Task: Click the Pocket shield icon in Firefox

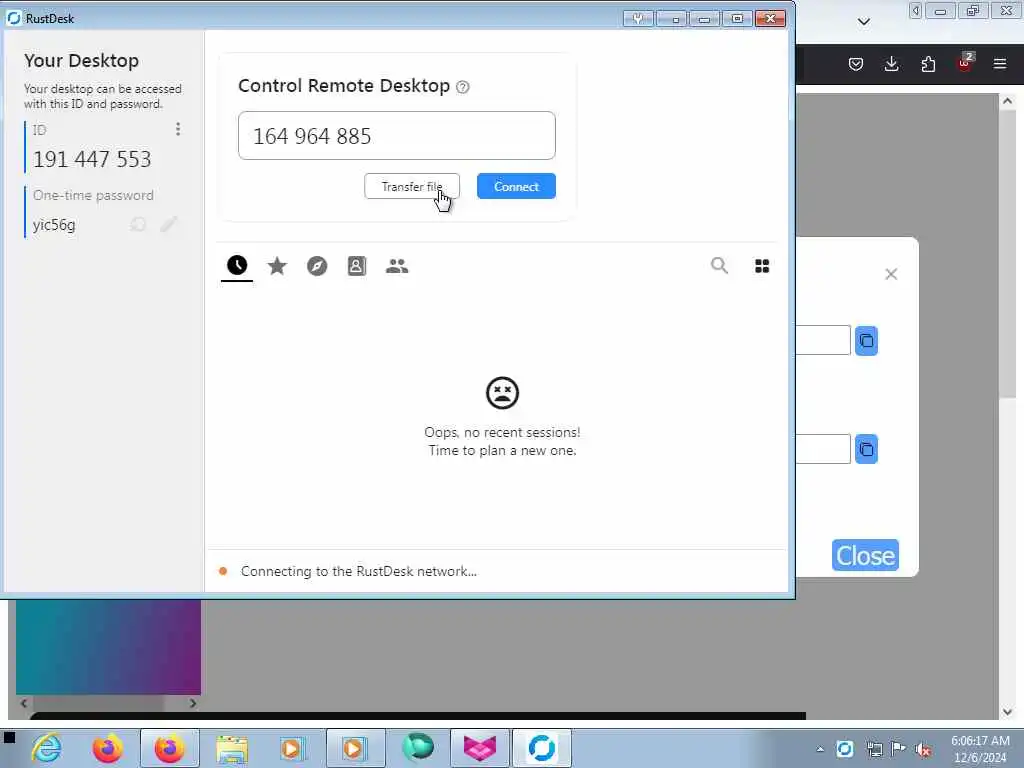Action: [856, 64]
